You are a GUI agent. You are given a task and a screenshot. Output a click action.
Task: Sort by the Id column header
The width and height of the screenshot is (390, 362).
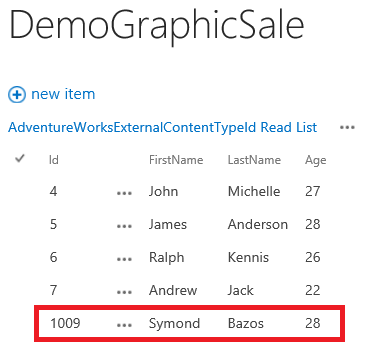54,160
